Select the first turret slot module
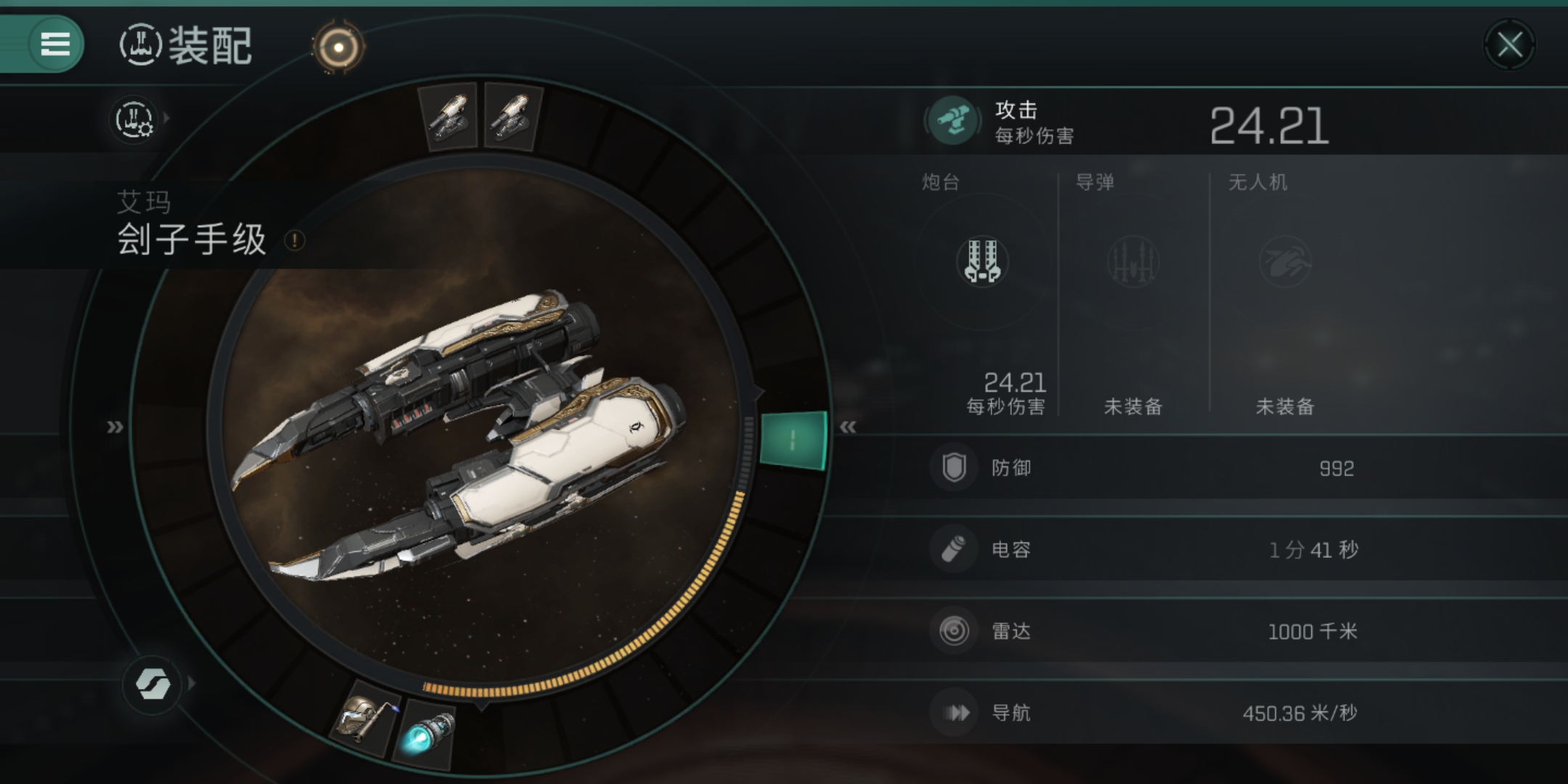This screenshot has height=784, width=1568. pos(450,116)
